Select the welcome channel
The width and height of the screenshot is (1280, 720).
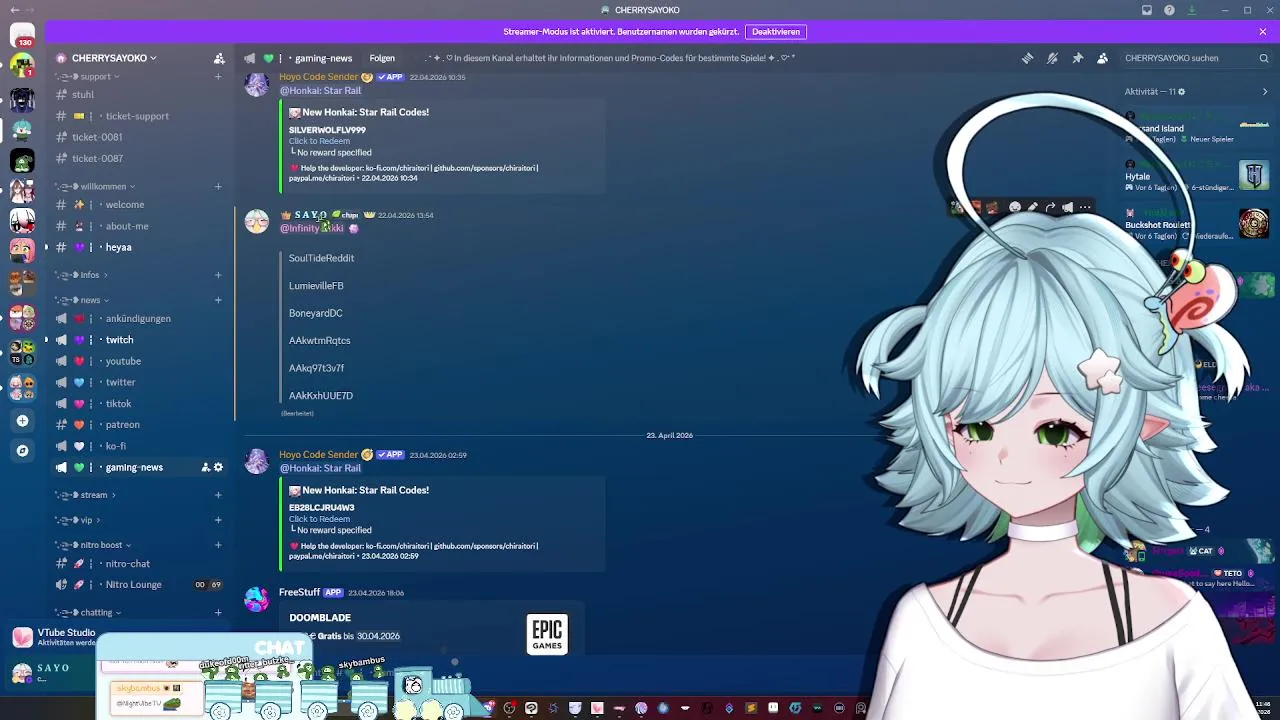pyautogui.click(x=140, y=205)
